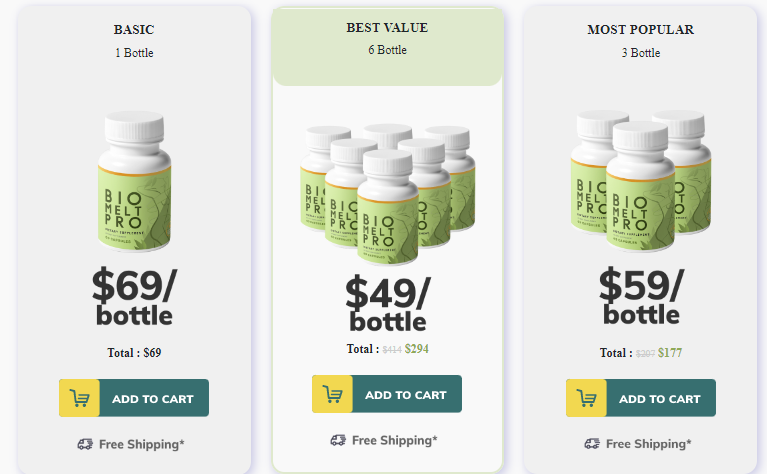Click the $59/bottle price text
The width and height of the screenshot is (767, 474).
(x=641, y=299)
